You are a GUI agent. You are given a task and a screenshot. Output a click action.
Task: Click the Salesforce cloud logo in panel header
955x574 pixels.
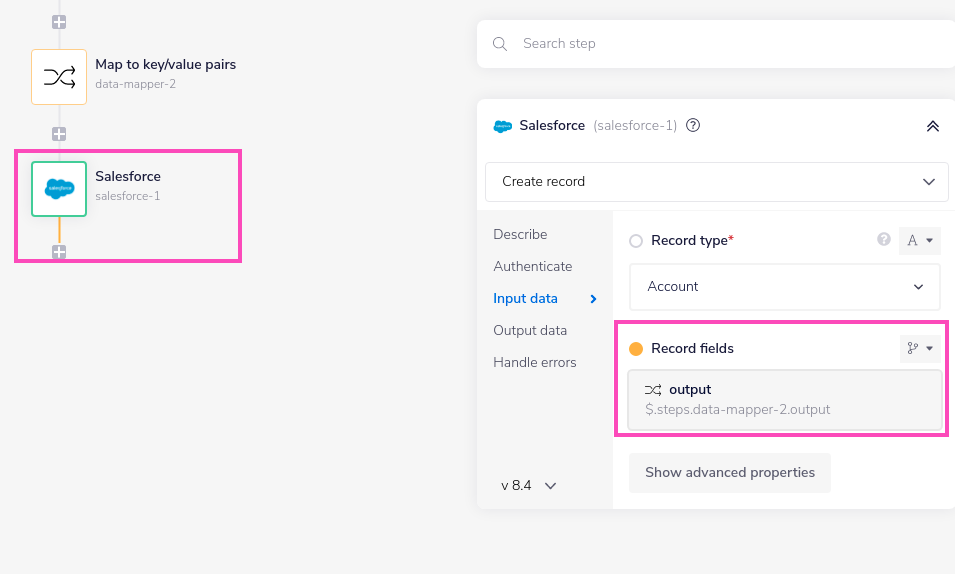point(502,126)
